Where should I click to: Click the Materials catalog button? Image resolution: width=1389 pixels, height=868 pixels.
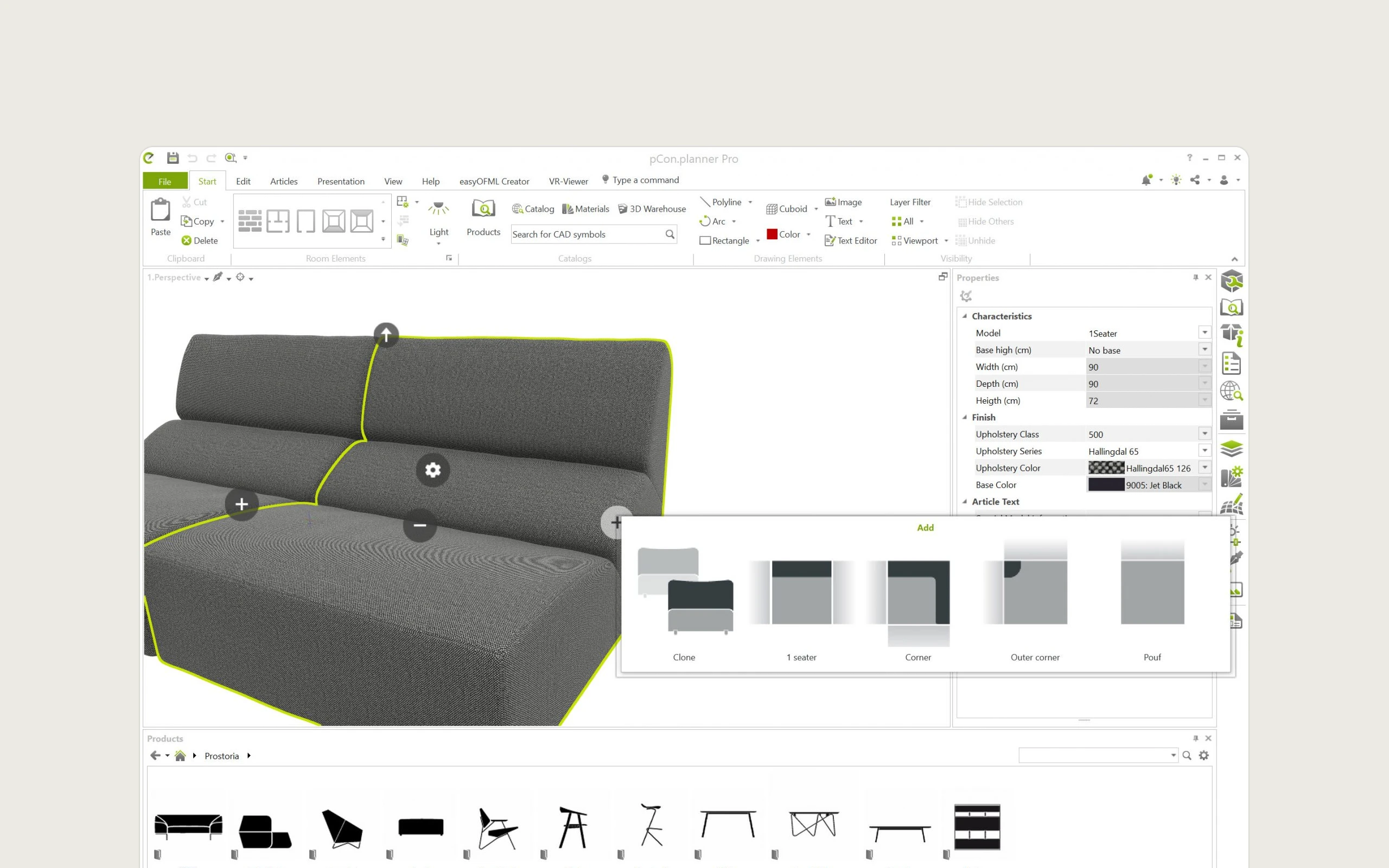click(x=585, y=209)
